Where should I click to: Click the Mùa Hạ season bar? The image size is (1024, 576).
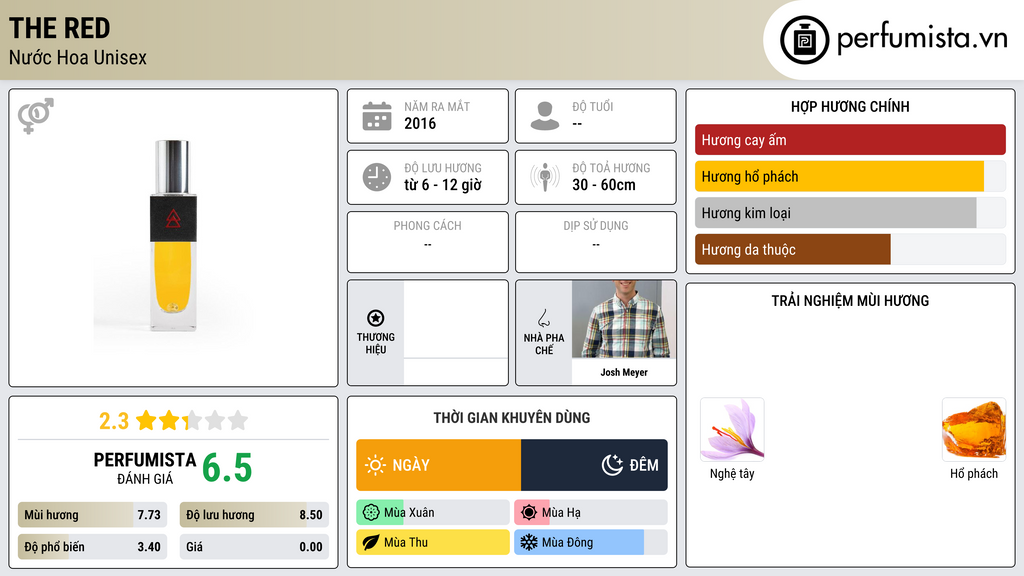click(590, 513)
